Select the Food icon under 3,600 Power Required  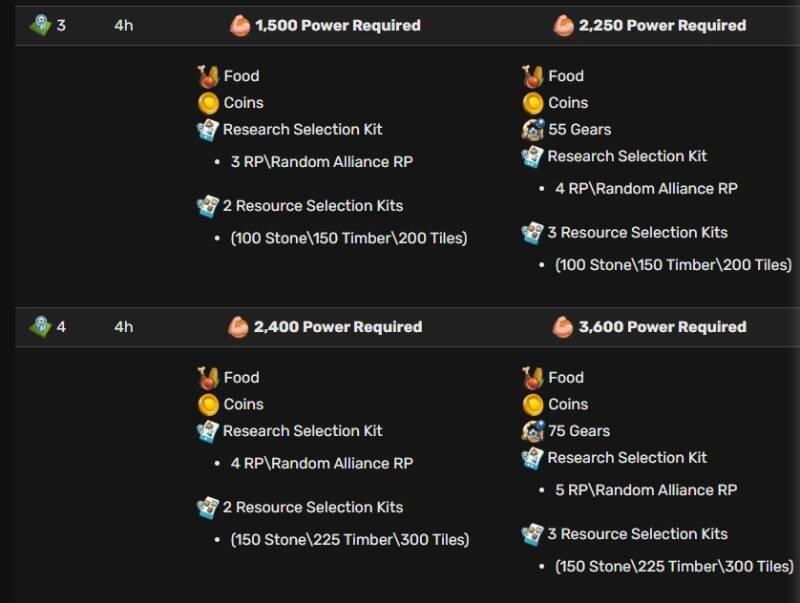533,378
